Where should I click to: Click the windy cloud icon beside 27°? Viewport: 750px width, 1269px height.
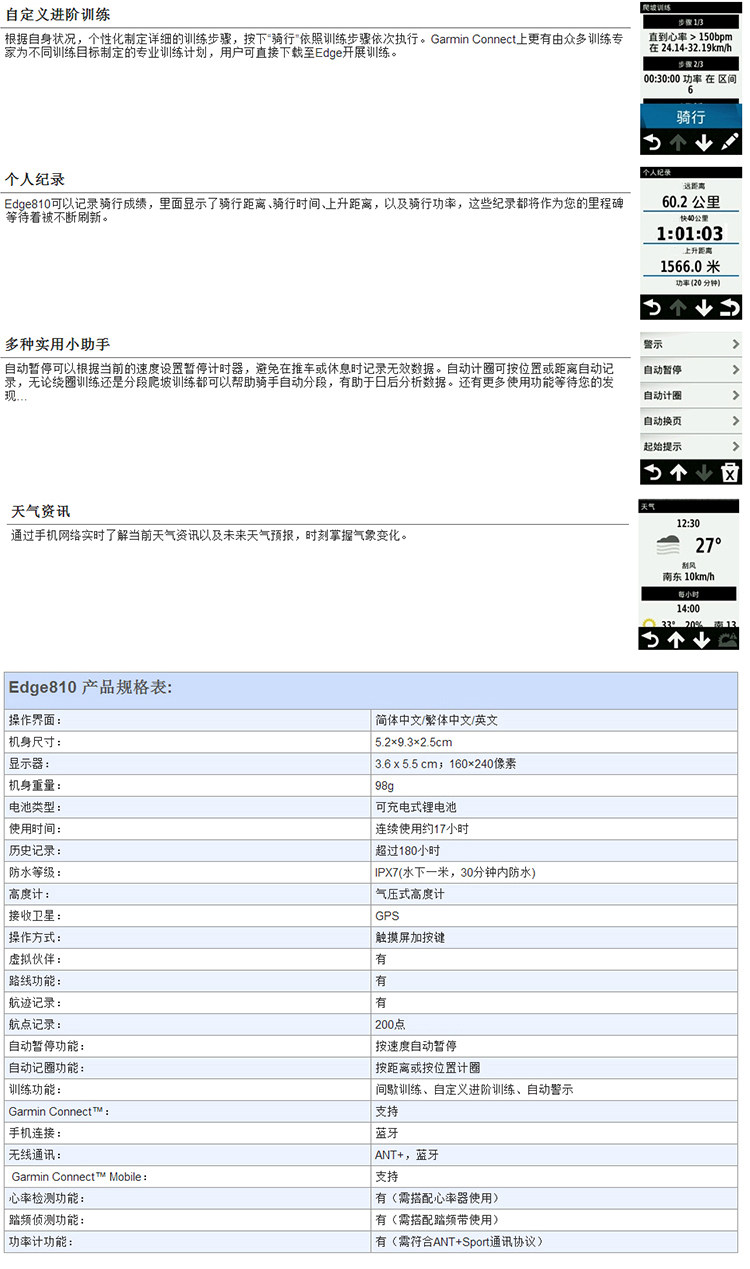coord(668,546)
